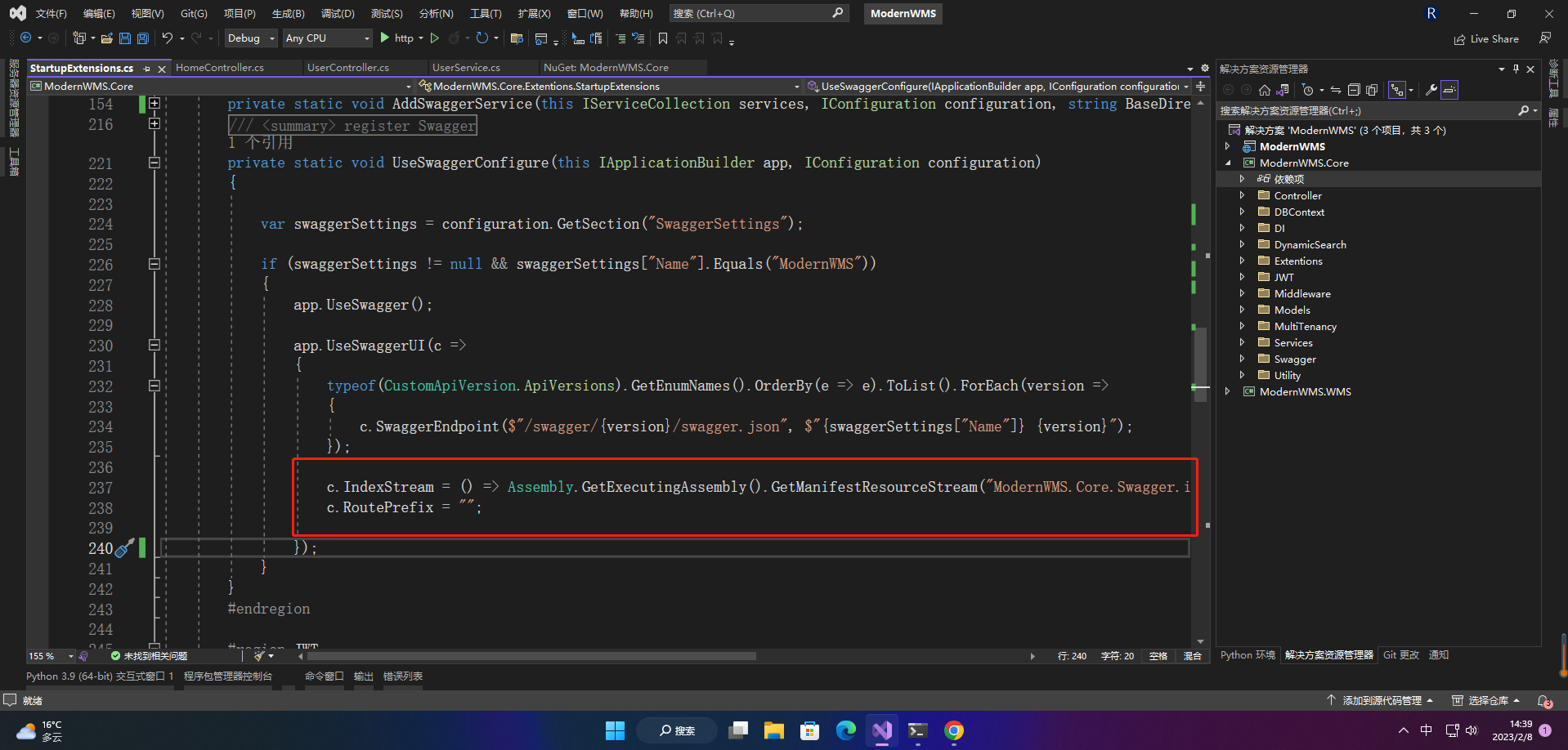Open the Git(G) menu
The height and width of the screenshot is (750, 1568).
point(194,14)
